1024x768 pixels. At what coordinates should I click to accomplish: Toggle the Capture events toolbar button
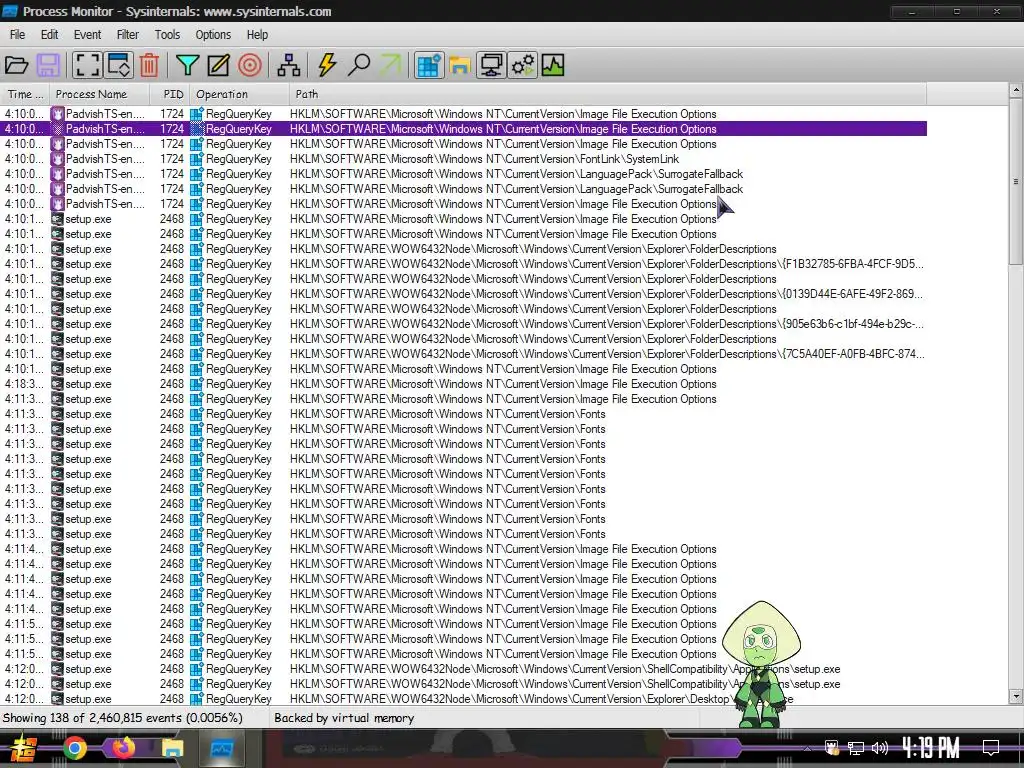[87, 65]
